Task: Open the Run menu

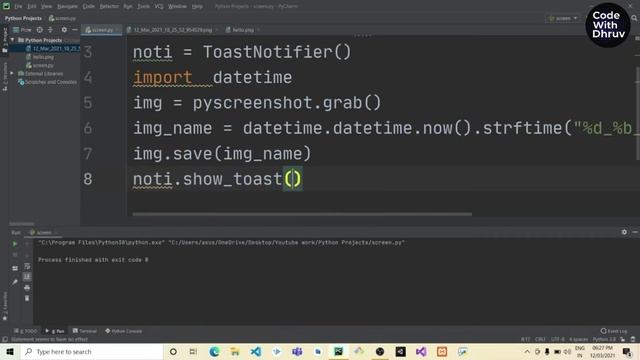Action: tap(128, 7)
